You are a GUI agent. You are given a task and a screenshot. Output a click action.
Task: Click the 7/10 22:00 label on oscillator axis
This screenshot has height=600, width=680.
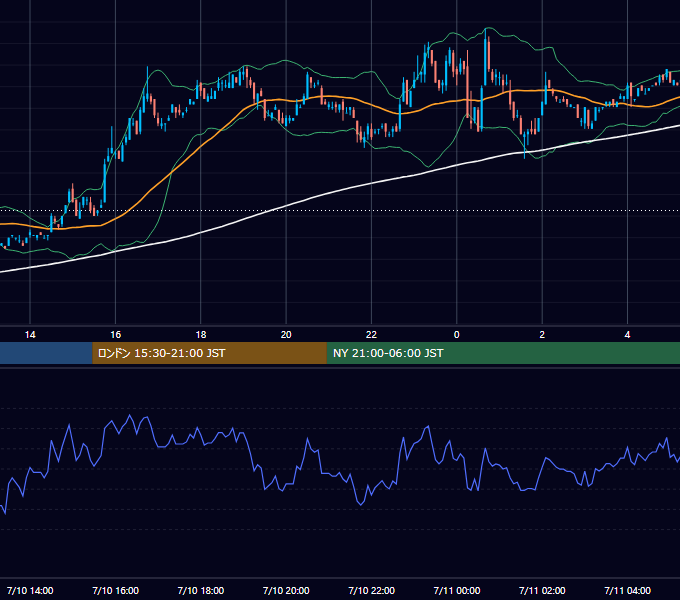371,590
